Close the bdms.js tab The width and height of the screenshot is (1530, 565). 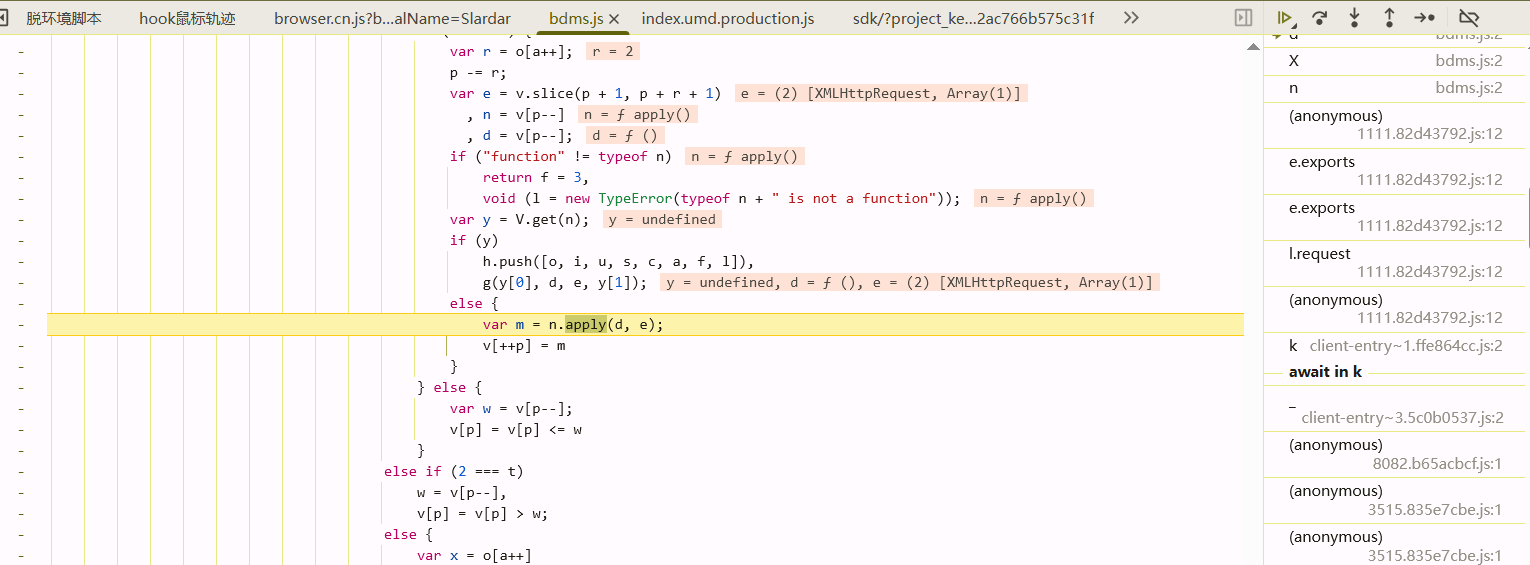point(614,19)
